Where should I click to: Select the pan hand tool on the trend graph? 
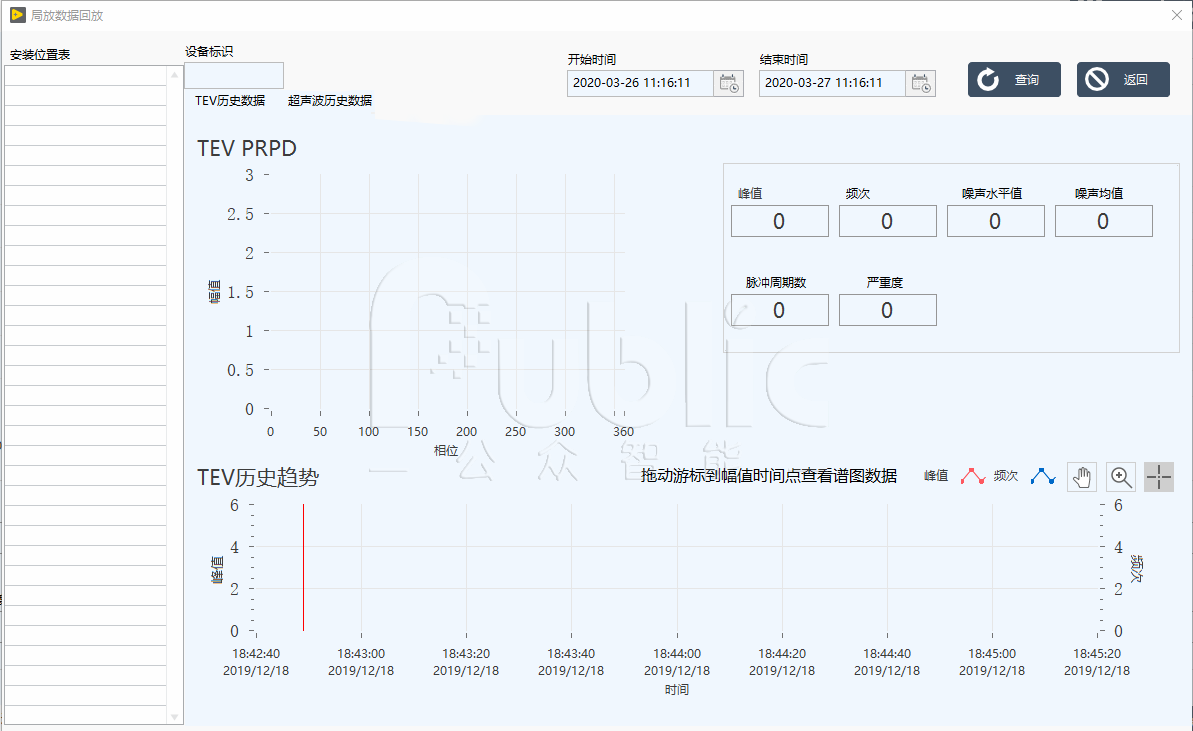(x=1081, y=477)
